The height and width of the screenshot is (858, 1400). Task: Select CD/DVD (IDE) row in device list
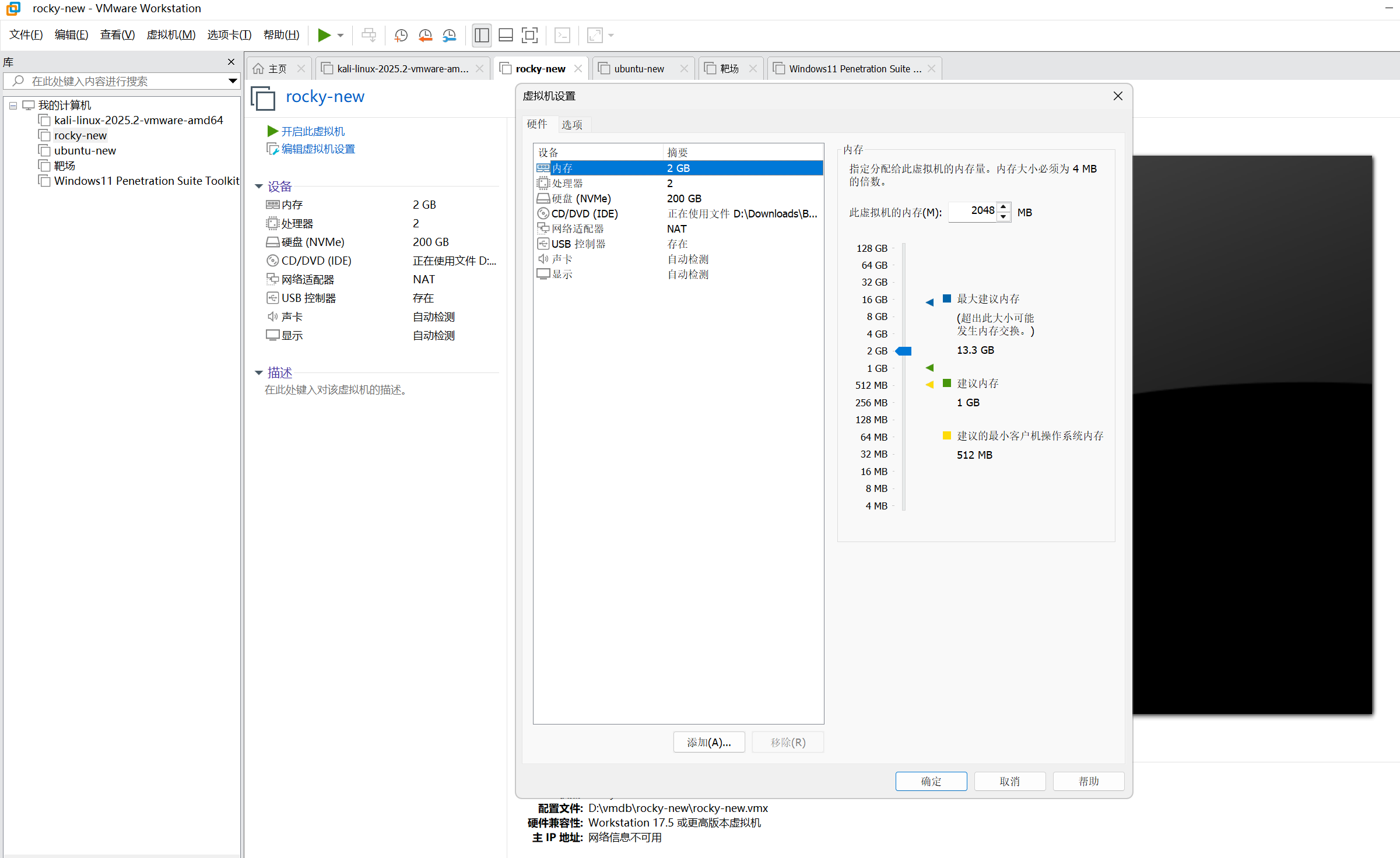tap(679, 213)
